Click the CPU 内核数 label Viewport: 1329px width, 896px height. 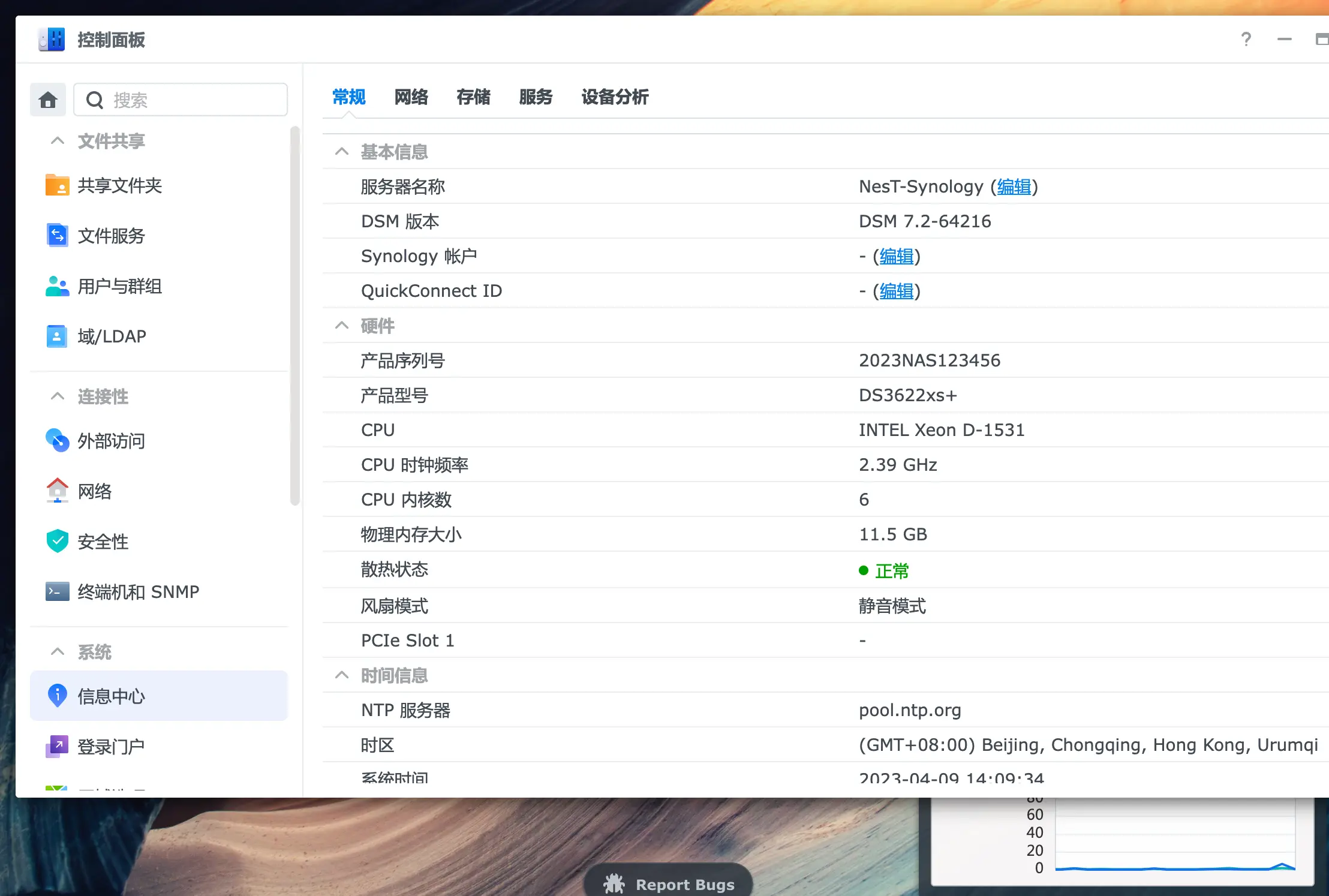pyautogui.click(x=406, y=500)
